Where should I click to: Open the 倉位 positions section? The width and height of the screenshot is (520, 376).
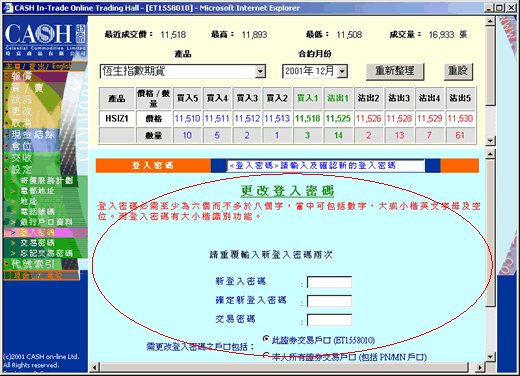click(21, 146)
